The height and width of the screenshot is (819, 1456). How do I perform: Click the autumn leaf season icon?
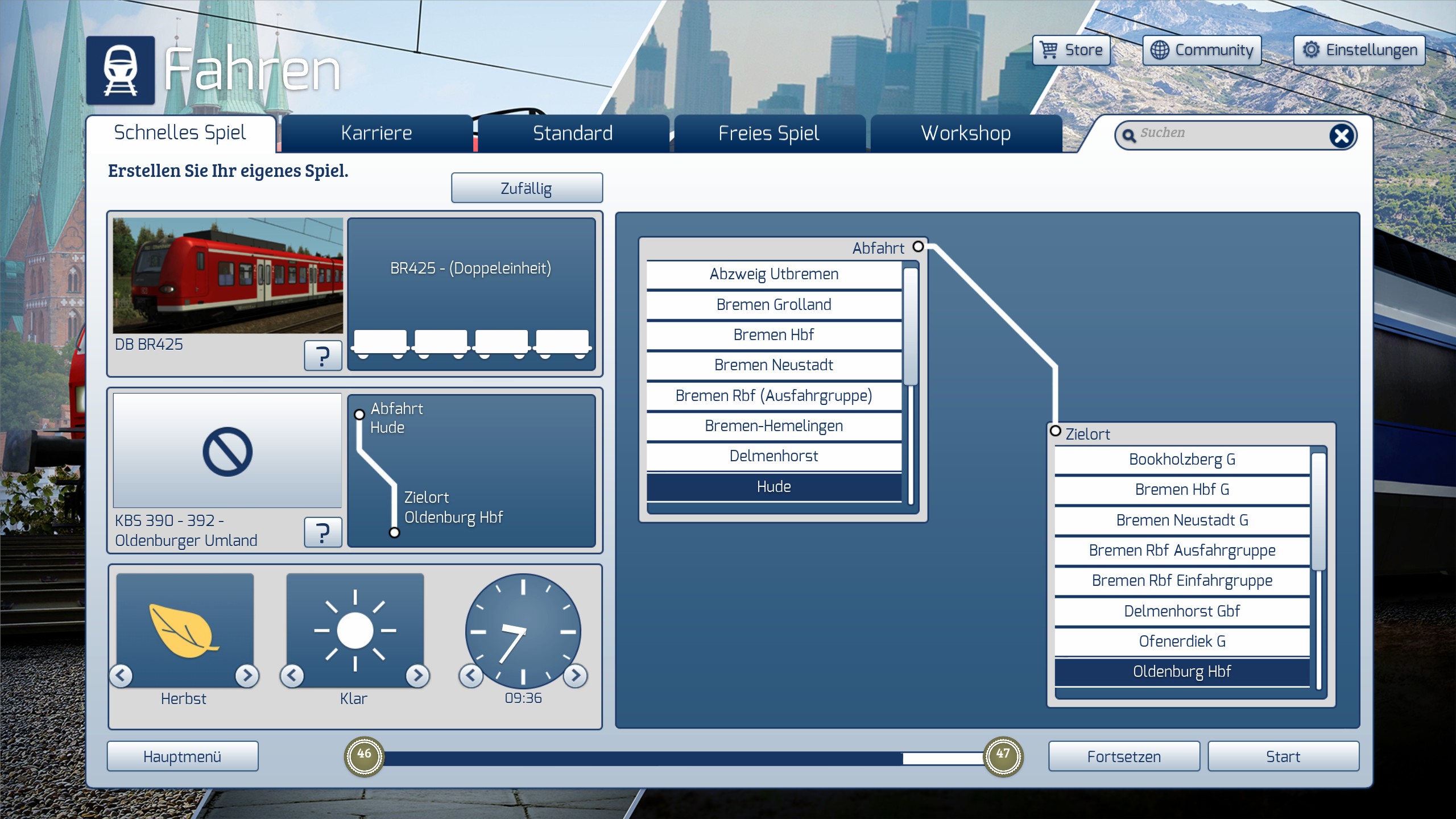184,630
